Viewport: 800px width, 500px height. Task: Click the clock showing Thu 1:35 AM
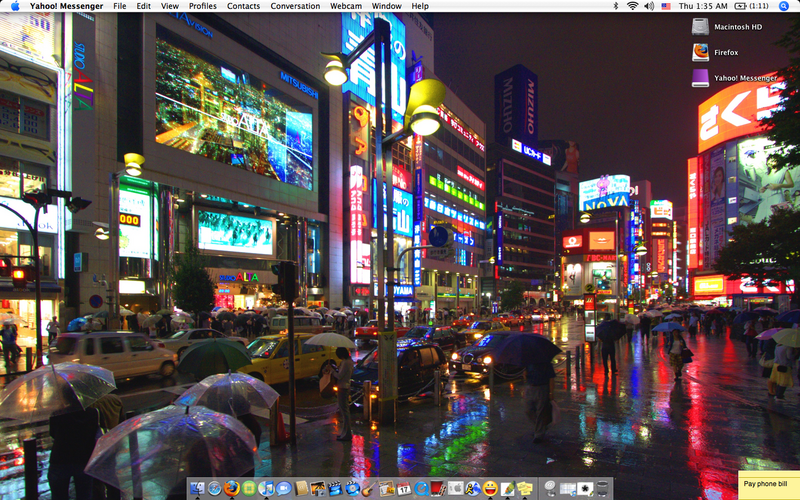click(703, 6)
